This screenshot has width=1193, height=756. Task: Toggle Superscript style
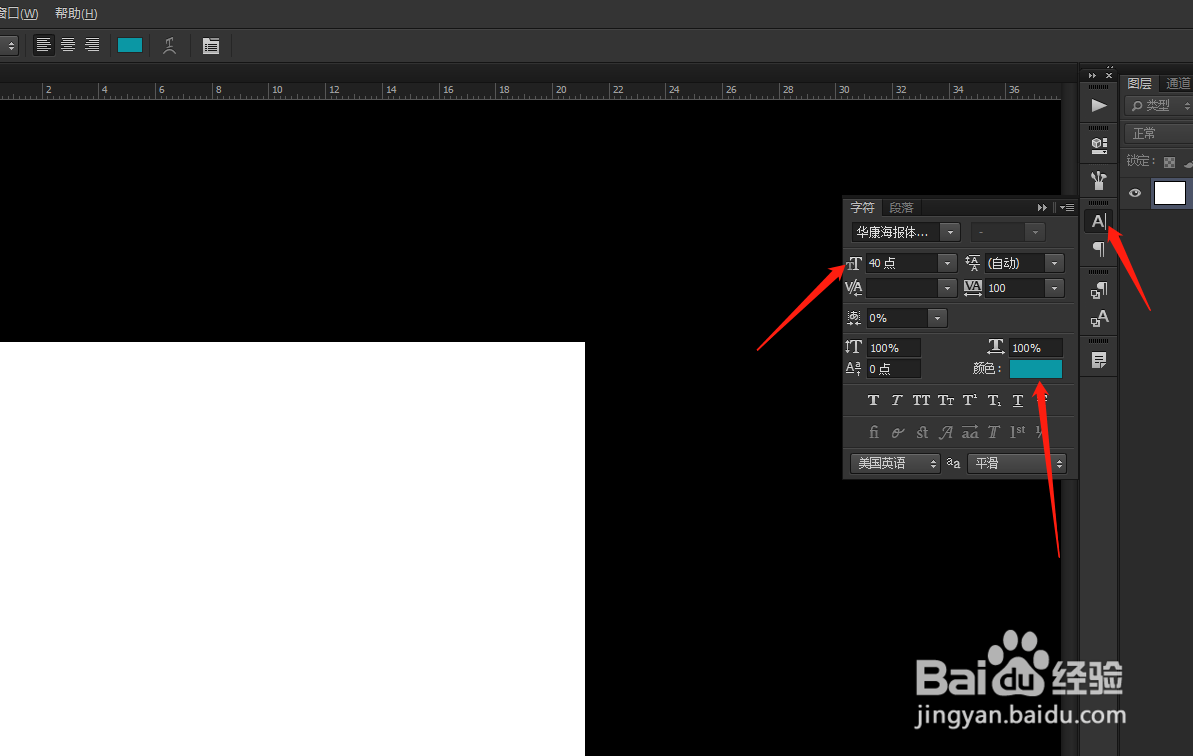[x=970, y=400]
